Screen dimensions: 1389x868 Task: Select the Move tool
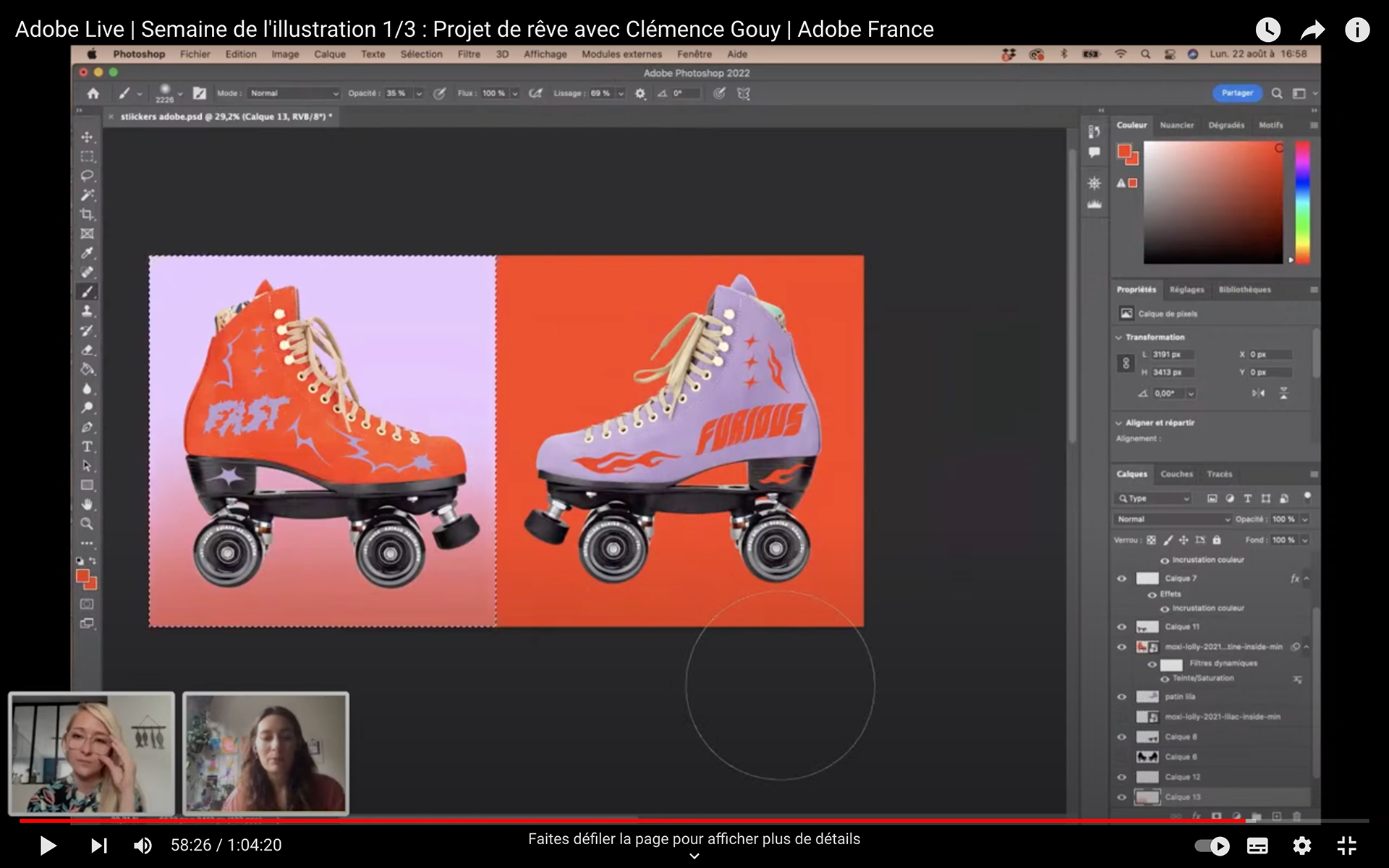click(87, 137)
